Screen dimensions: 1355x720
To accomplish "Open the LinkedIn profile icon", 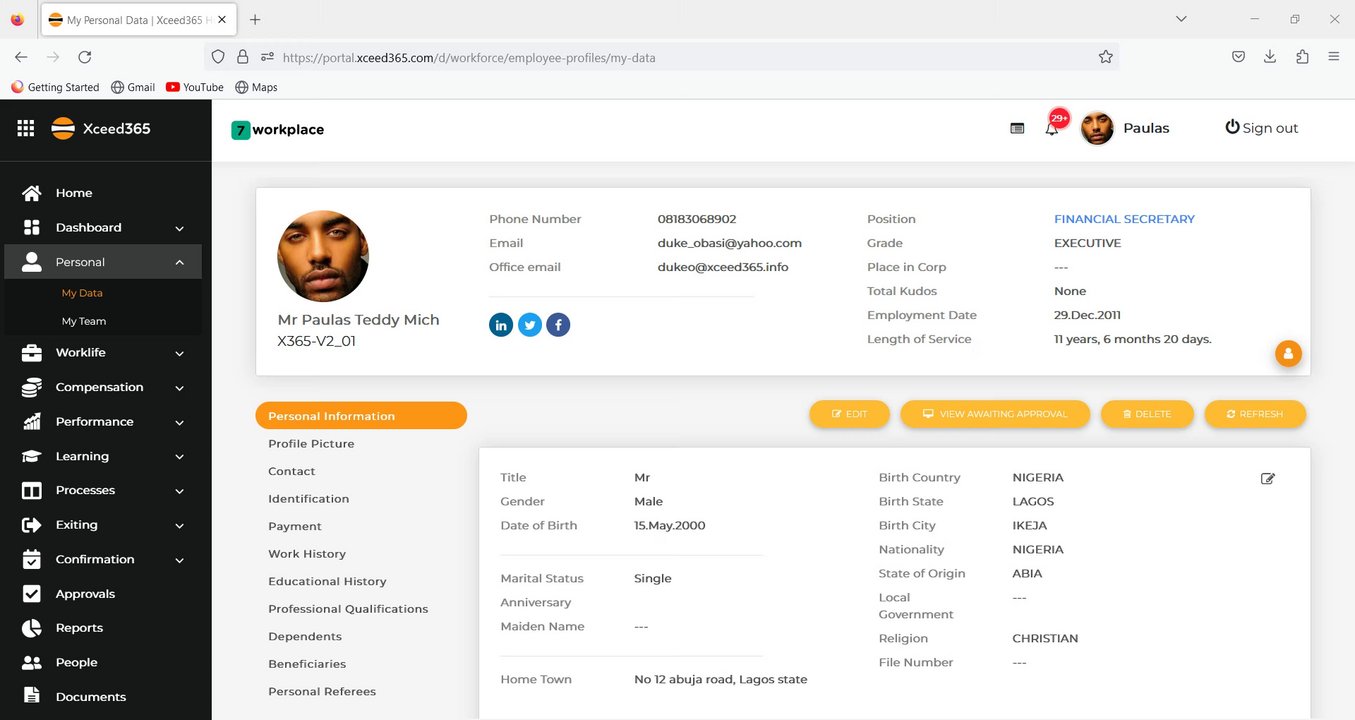I will (501, 325).
